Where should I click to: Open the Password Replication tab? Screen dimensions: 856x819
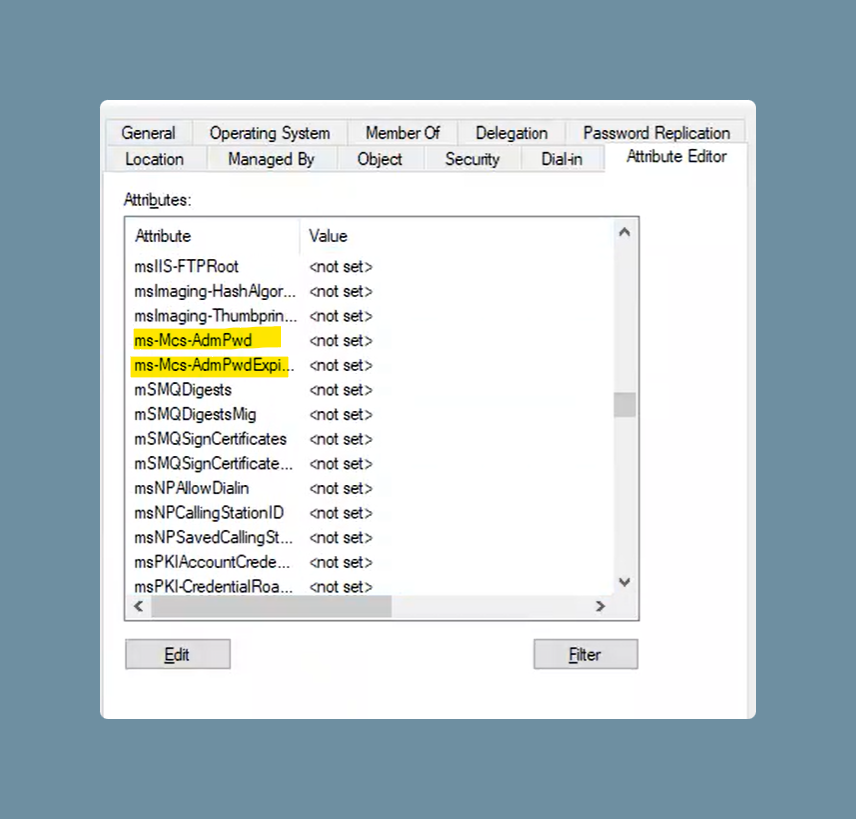tap(656, 133)
